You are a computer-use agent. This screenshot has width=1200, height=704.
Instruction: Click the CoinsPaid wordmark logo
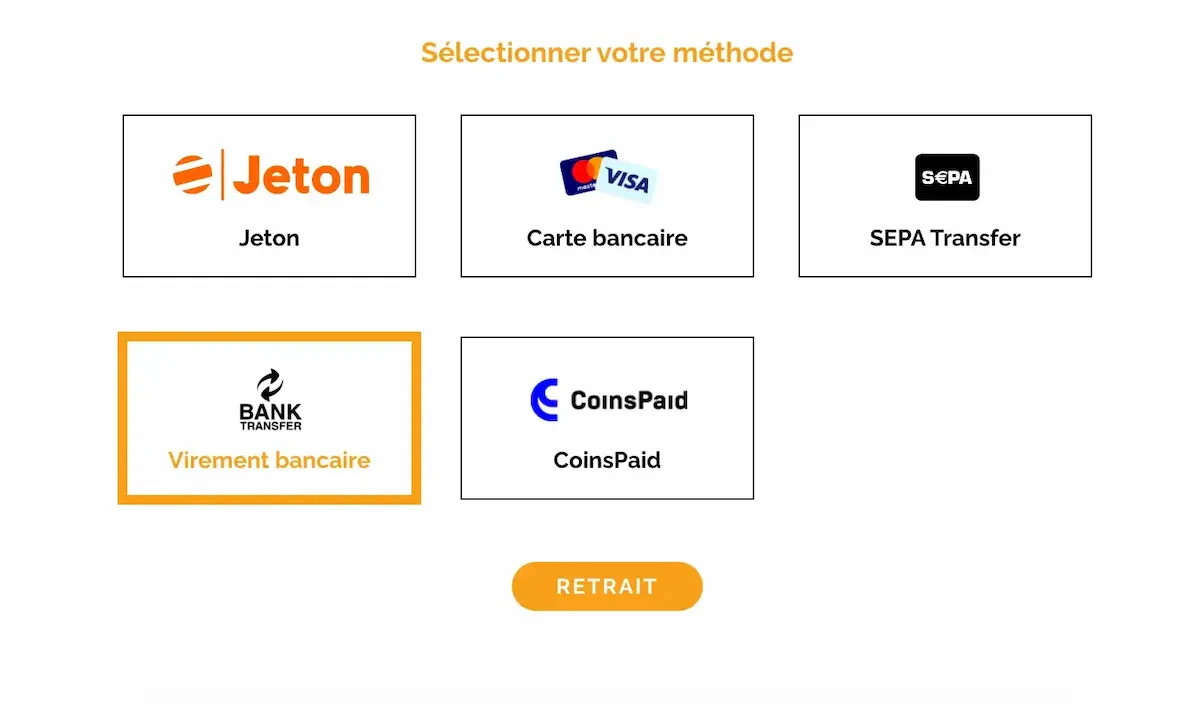[x=628, y=401]
